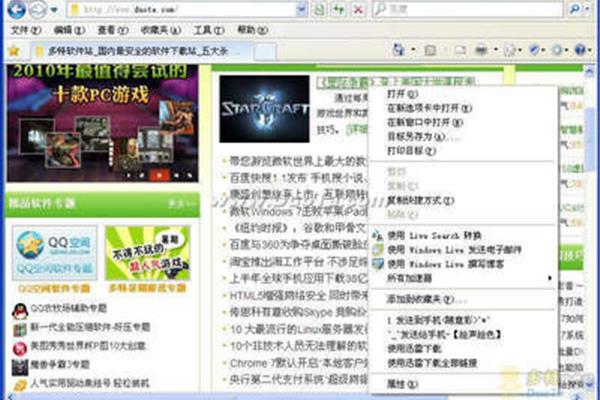600x400 pixels.
Task: Choose 复制快捷方式 in context menu
Action: pyautogui.click(x=462, y=200)
